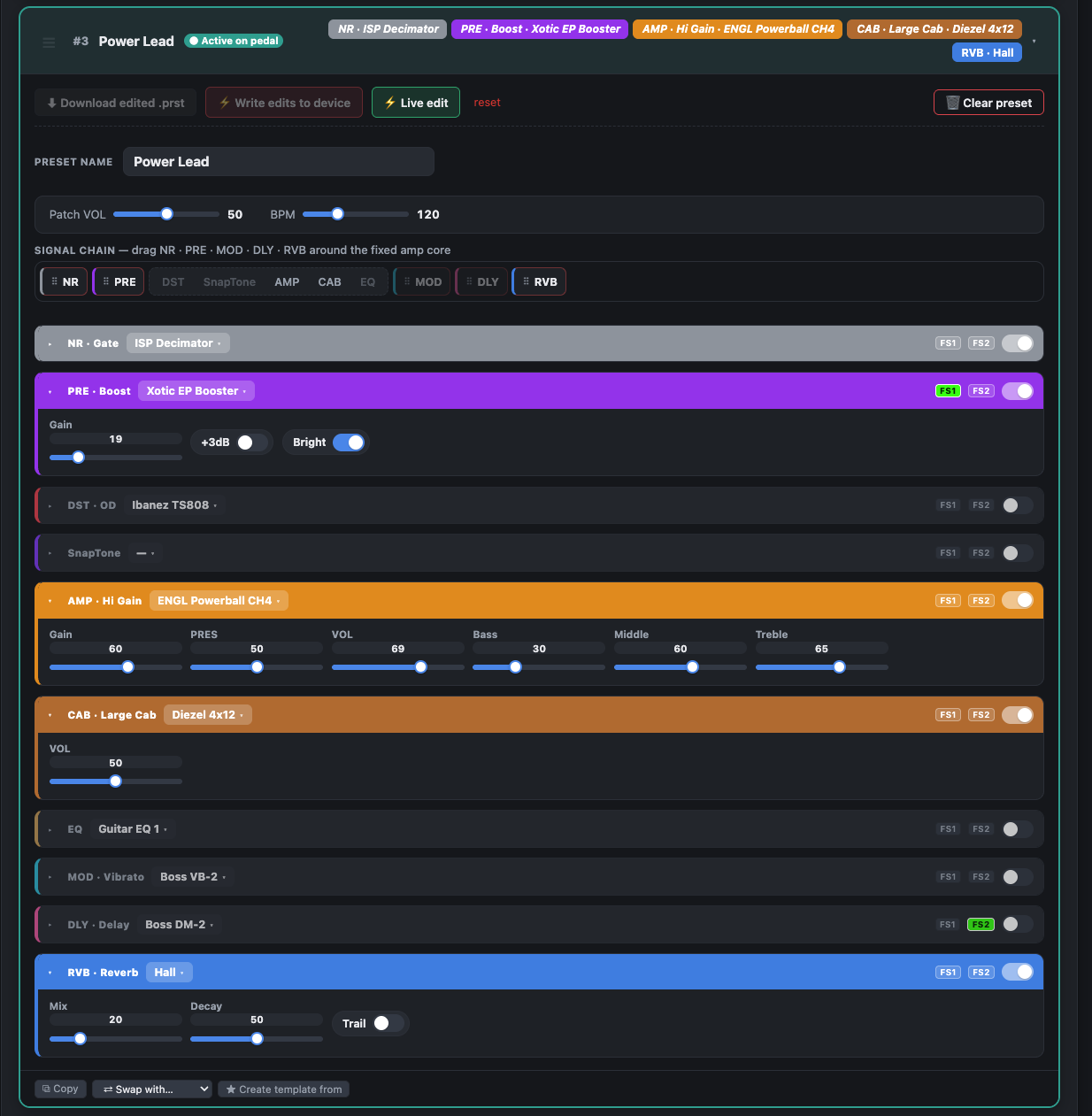This screenshot has width=1092, height=1116.
Task: Turn off the AMP Hi Gain toggle
Action: 1018,601
